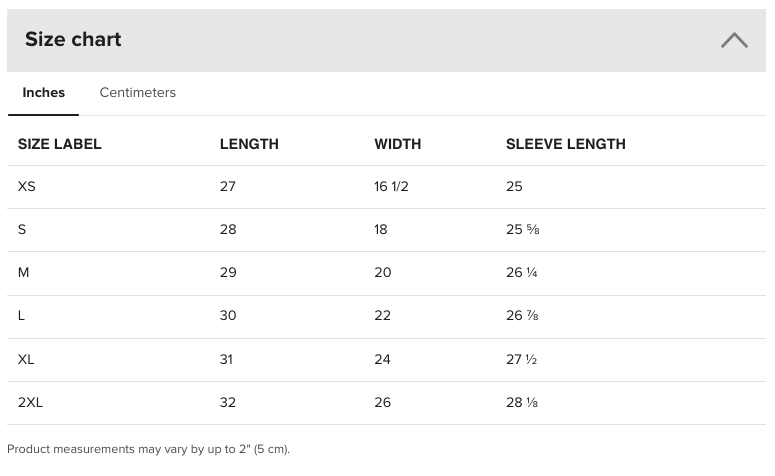Click the SIZE LABEL column header
This screenshot has height=476, width=775.
pos(60,144)
